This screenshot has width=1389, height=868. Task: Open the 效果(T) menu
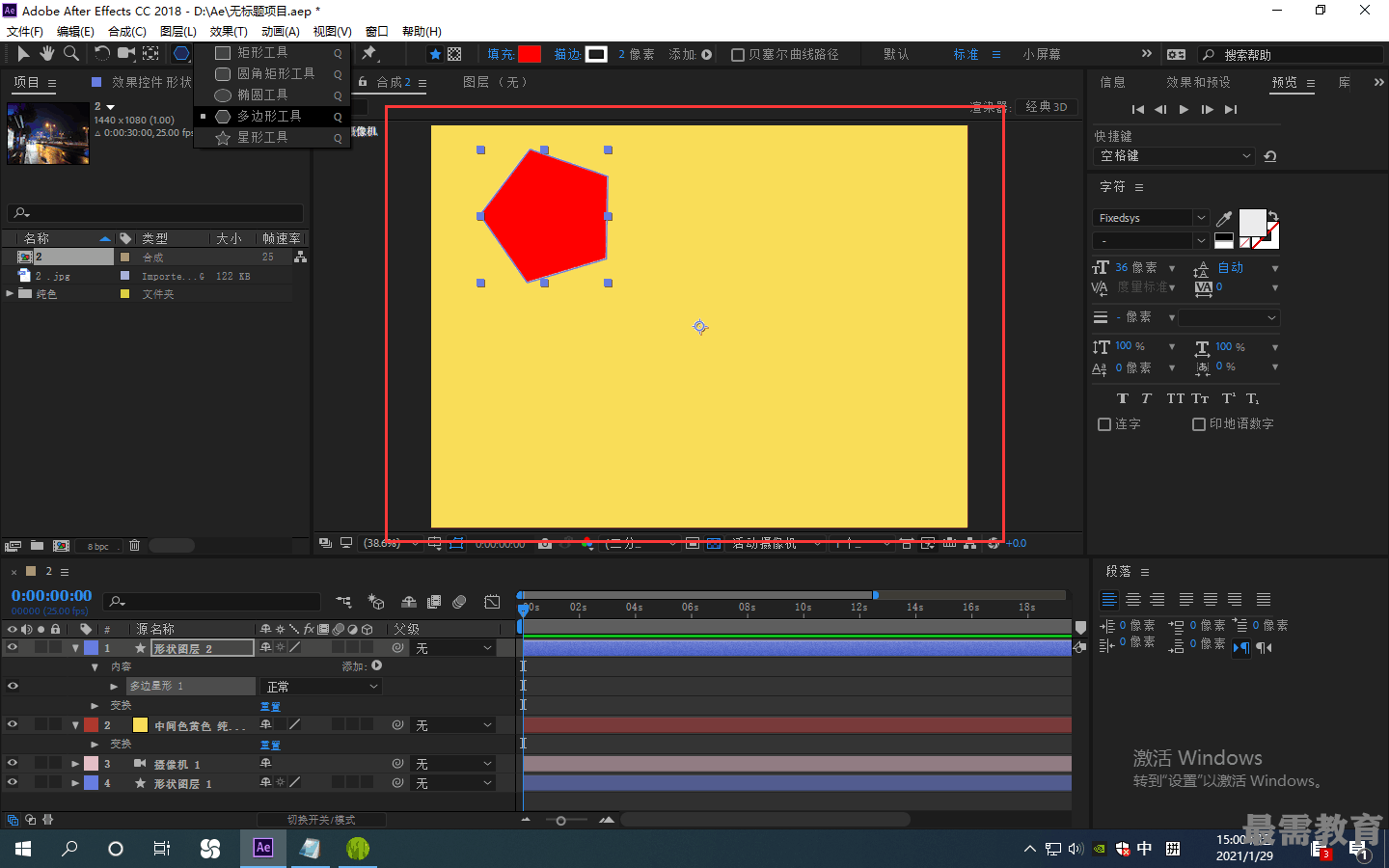point(229,32)
